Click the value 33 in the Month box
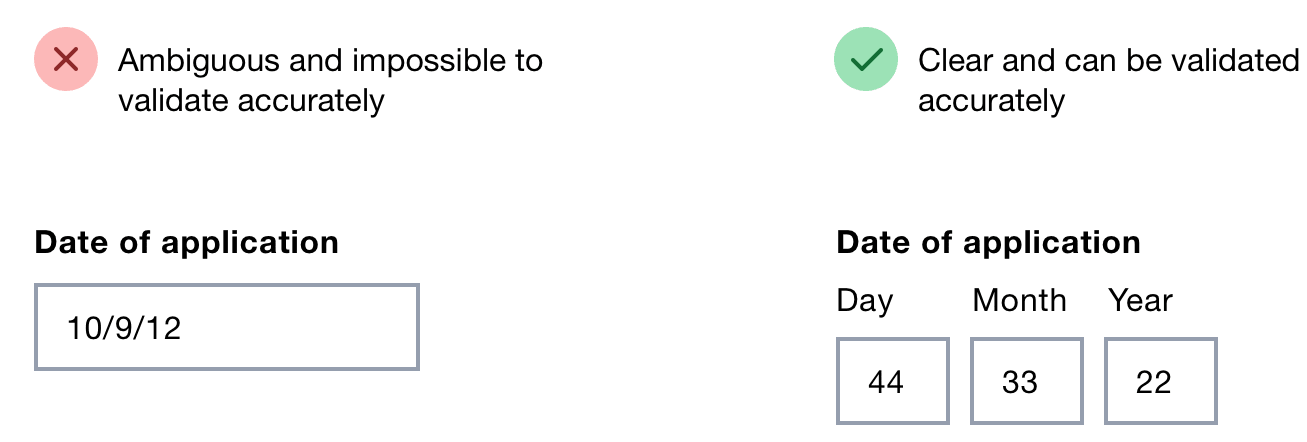1307x442 pixels. coord(1020,382)
